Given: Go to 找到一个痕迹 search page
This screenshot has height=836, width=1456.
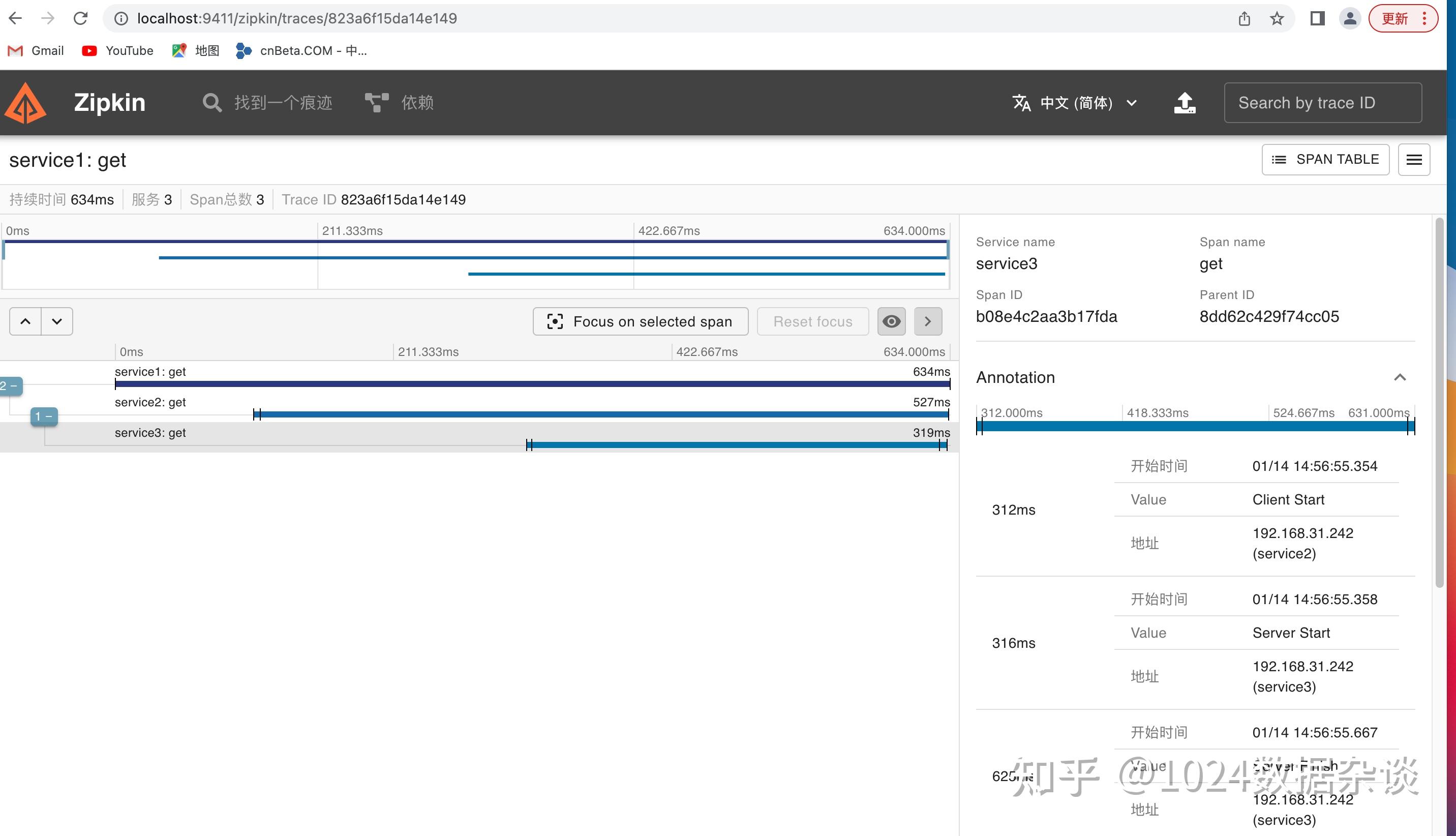Looking at the screenshot, I should click(x=267, y=103).
